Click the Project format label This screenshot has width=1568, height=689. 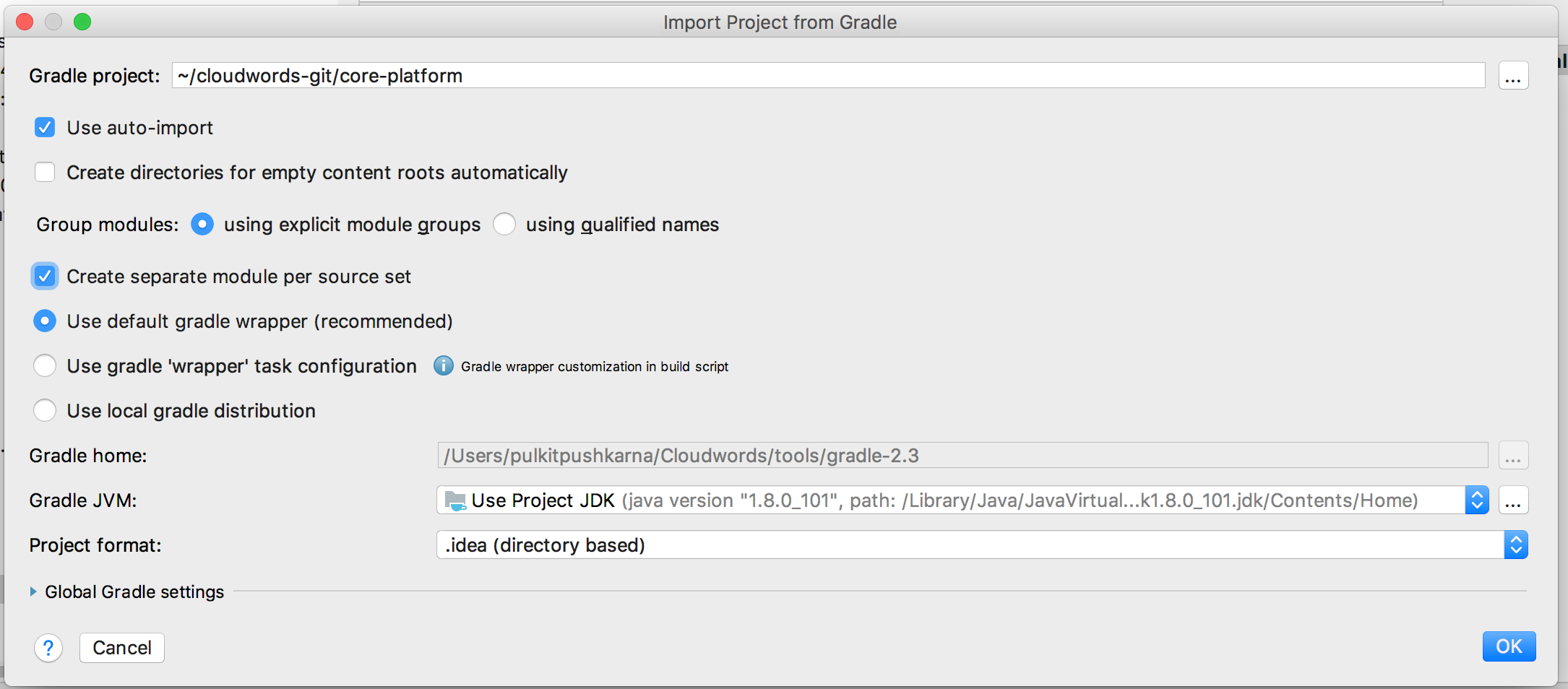(x=95, y=545)
